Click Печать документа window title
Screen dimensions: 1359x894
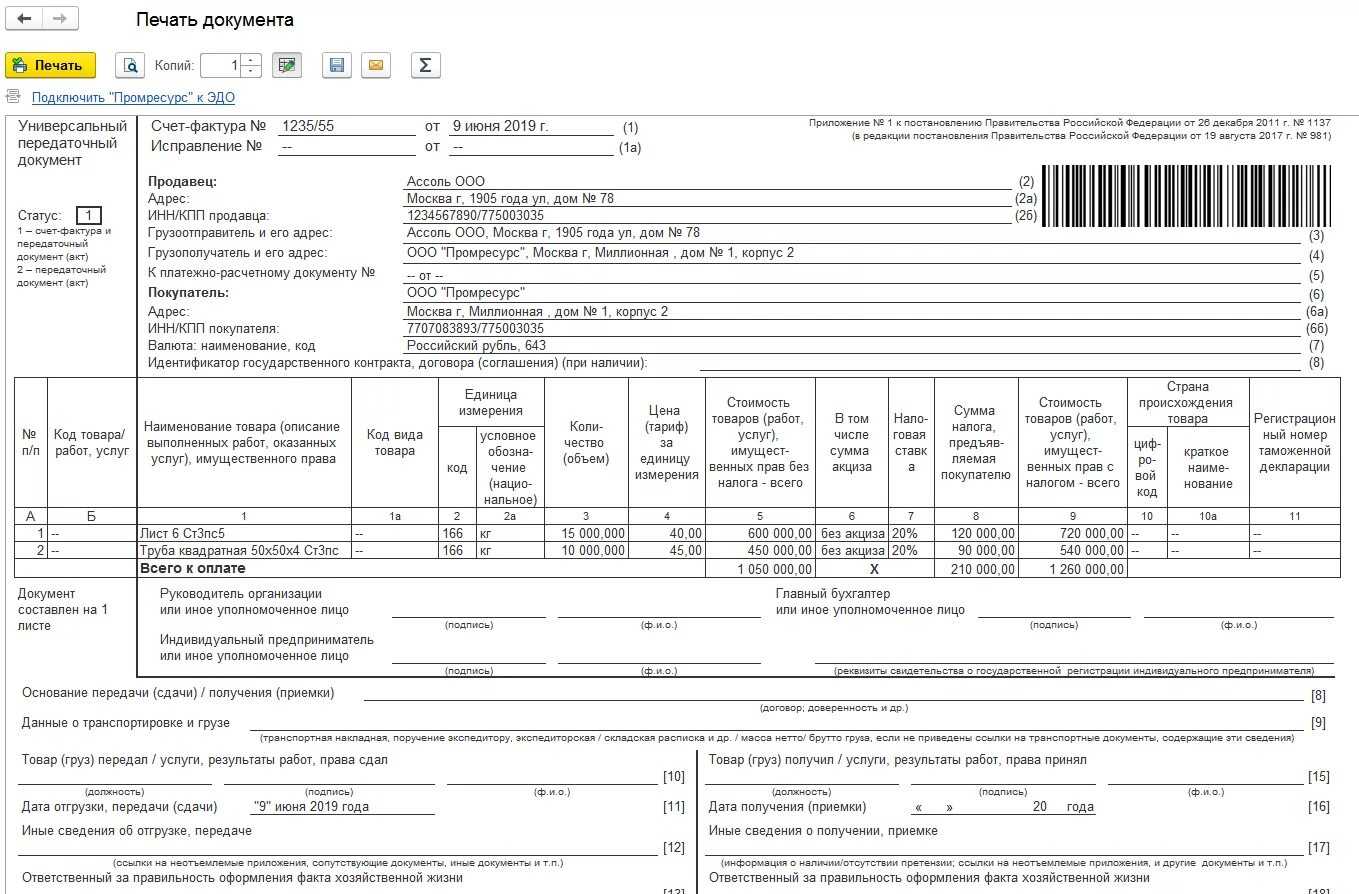pyautogui.click(x=215, y=20)
